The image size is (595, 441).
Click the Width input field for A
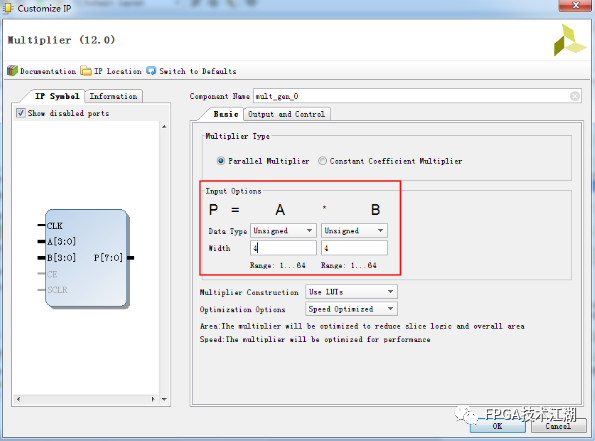[283, 248]
